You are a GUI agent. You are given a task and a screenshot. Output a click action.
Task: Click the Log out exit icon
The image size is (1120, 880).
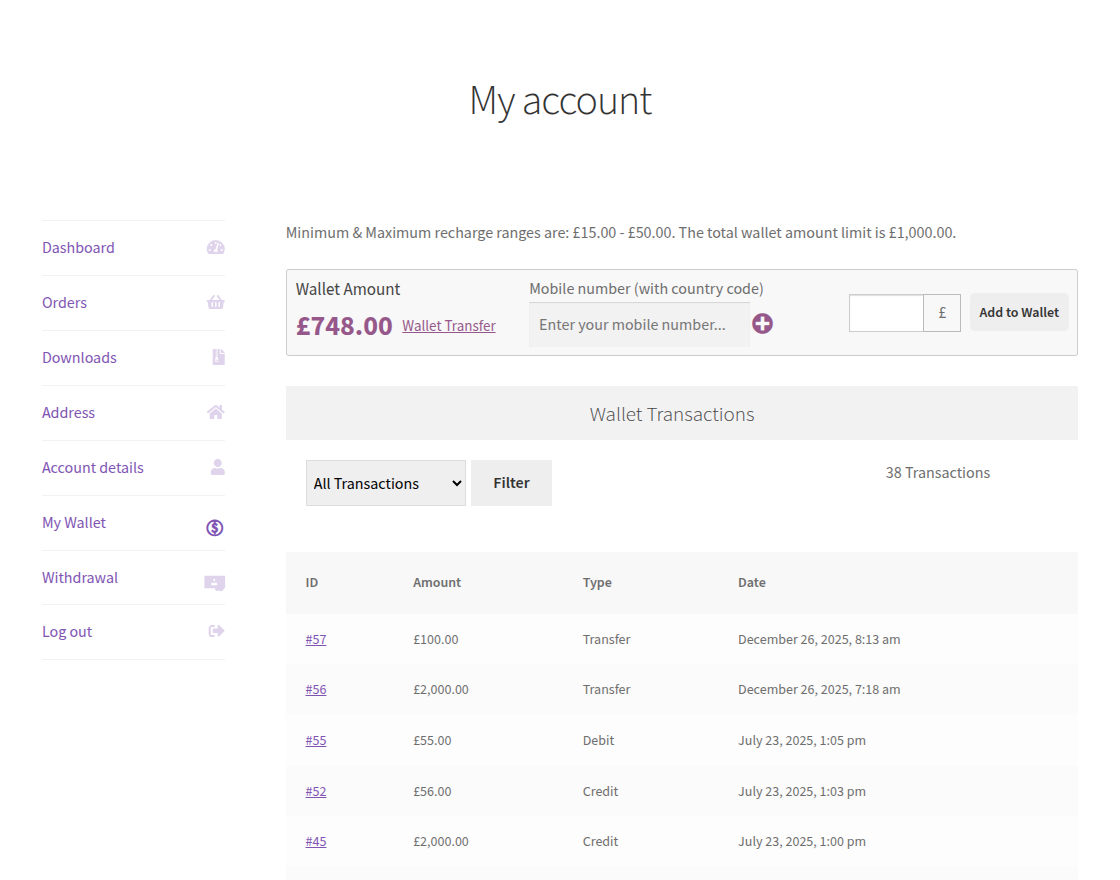tap(216, 631)
